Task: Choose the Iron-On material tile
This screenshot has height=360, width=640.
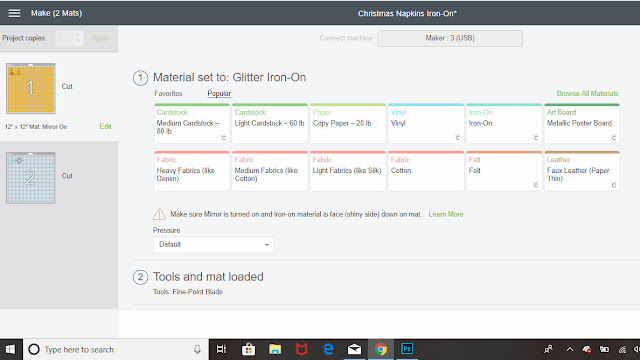Action: point(504,123)
